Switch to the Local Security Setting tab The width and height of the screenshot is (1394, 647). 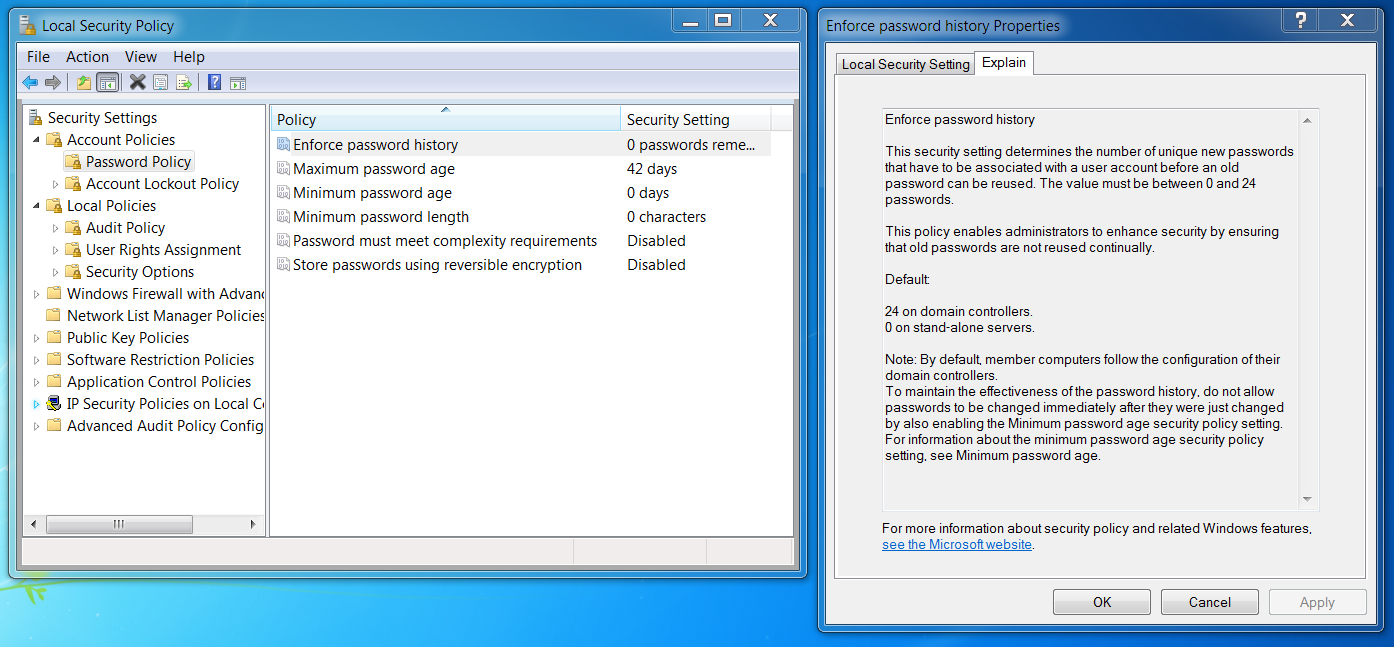(904, 63)
